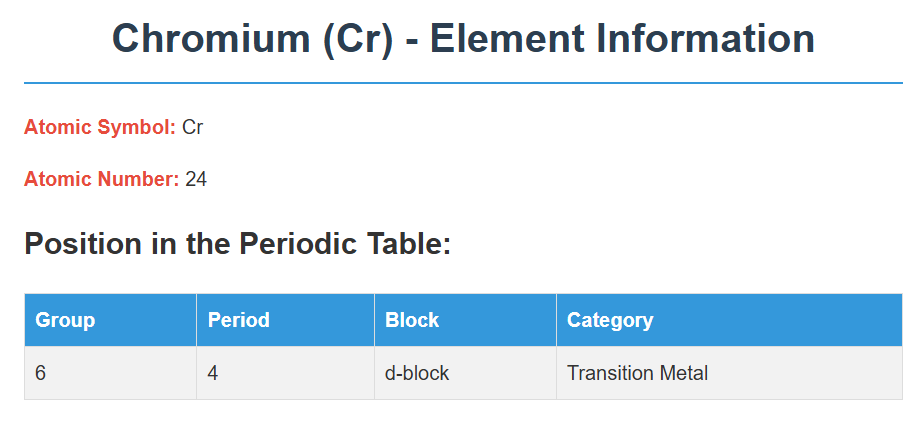912x430 pixels.
Task: Click the red "Atomic Number:" label
Action: [x=101, y=179]
